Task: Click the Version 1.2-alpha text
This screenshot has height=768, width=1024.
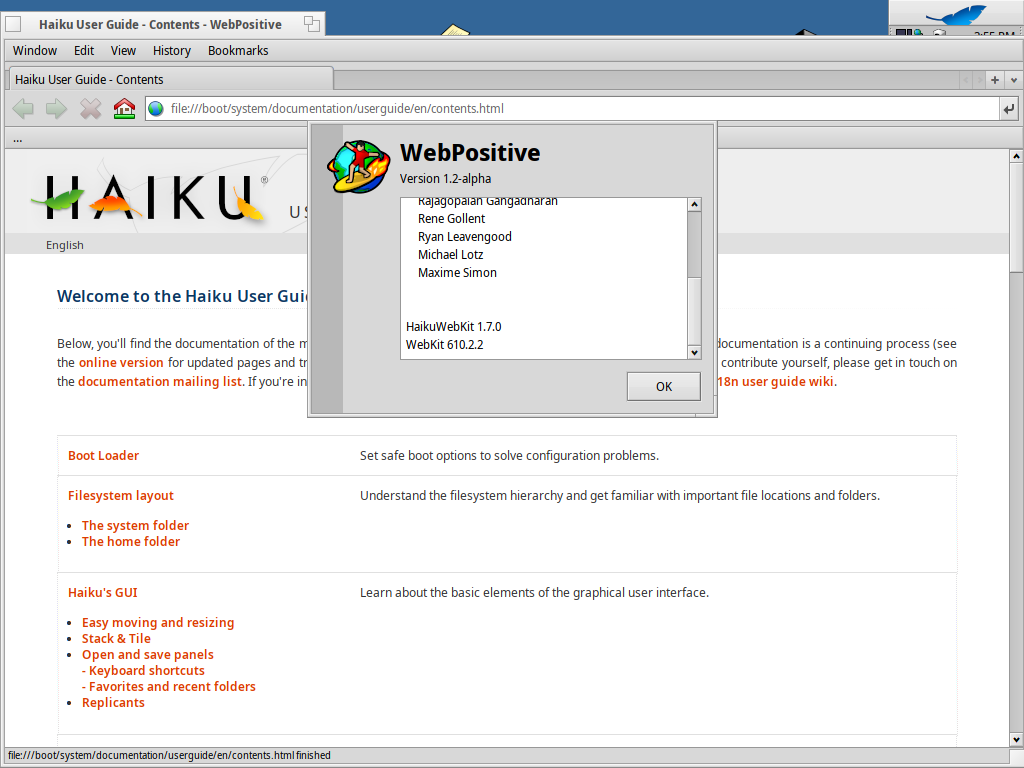Action: tap(445, 179)
